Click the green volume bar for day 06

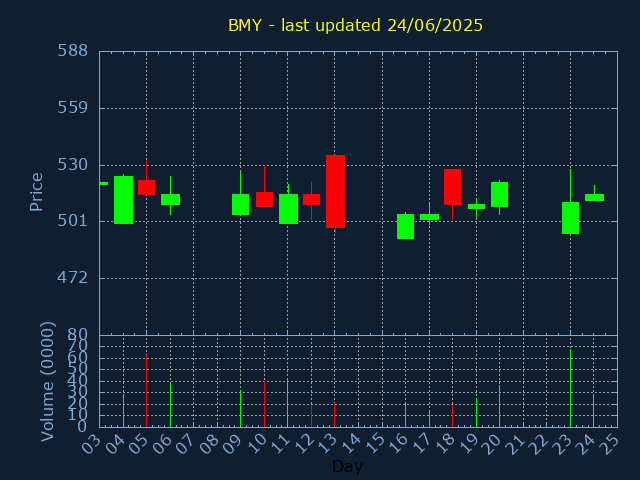[x=170, y=405]
